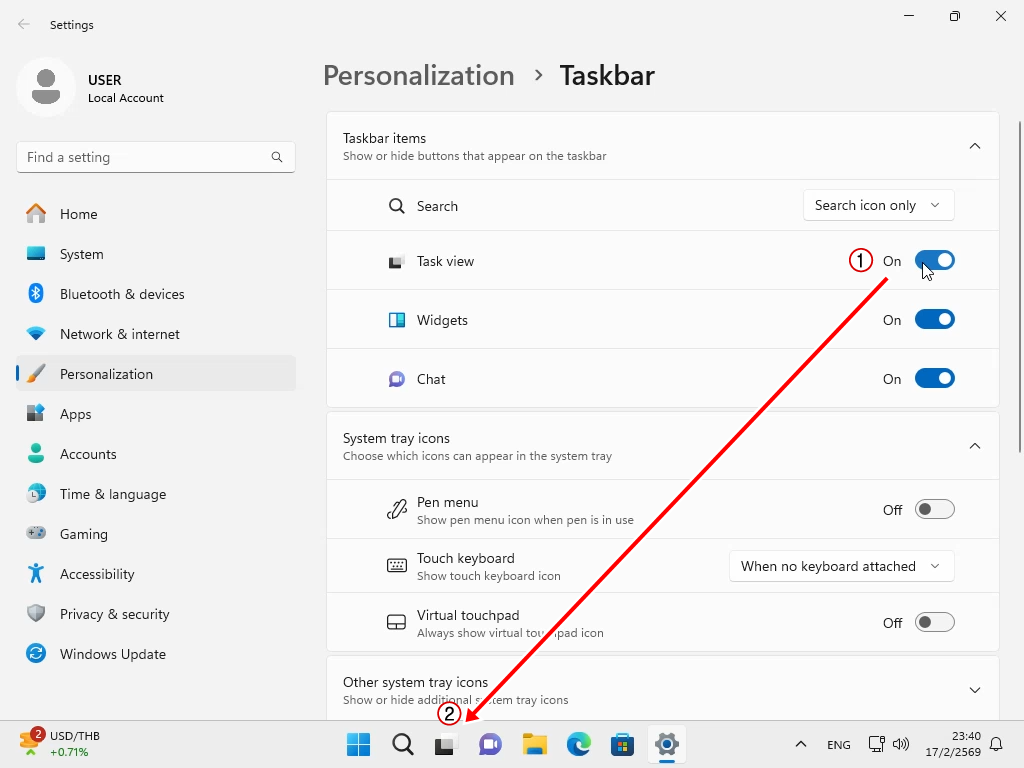Open File Explorer from the taskbar
The height and width of the screenshot is (768, 1024).
click(x=535, y=745)
